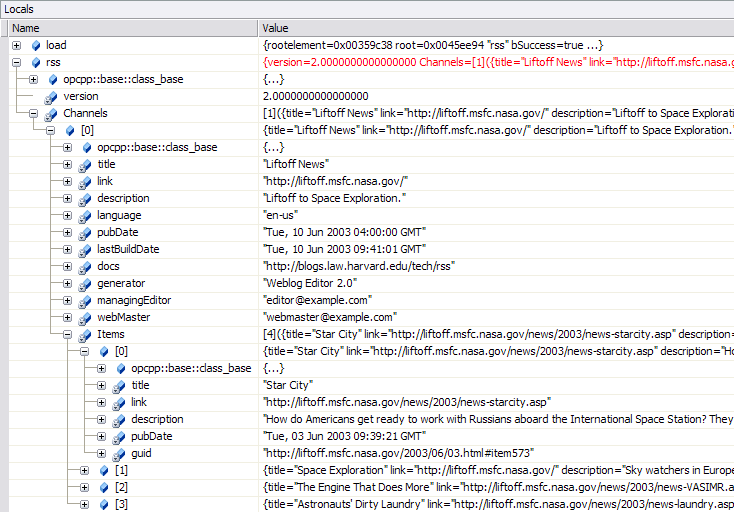Click the icon beside webMaster

click(x=85, y=317)
